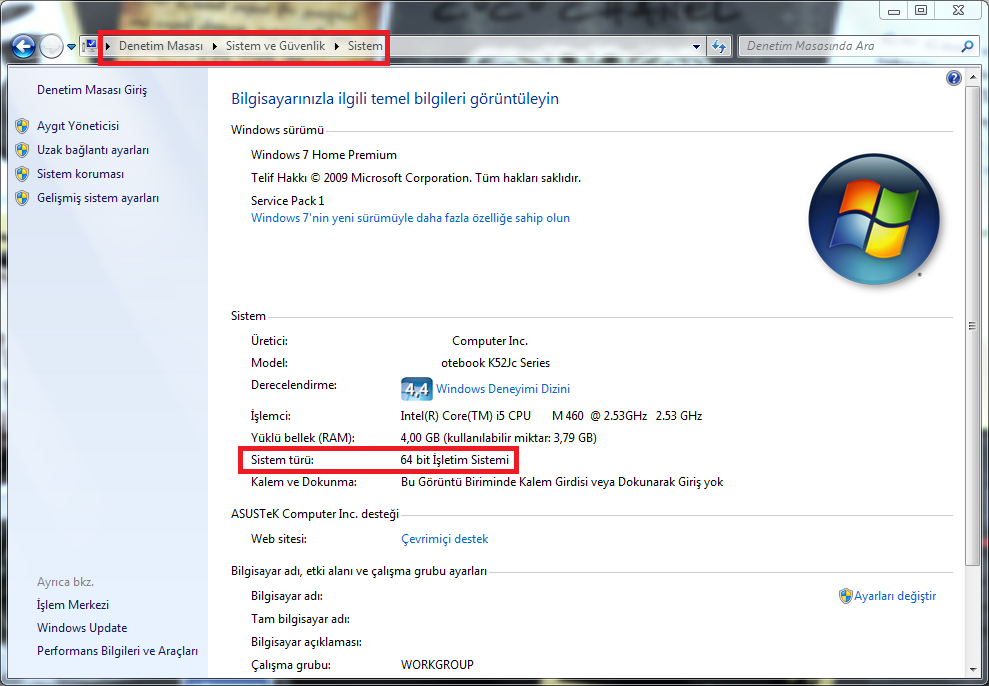Click the otebook K52Jc Series model text
Viewport: 989px width, 686px height.
pyautogui.click(x=496, y=363)
